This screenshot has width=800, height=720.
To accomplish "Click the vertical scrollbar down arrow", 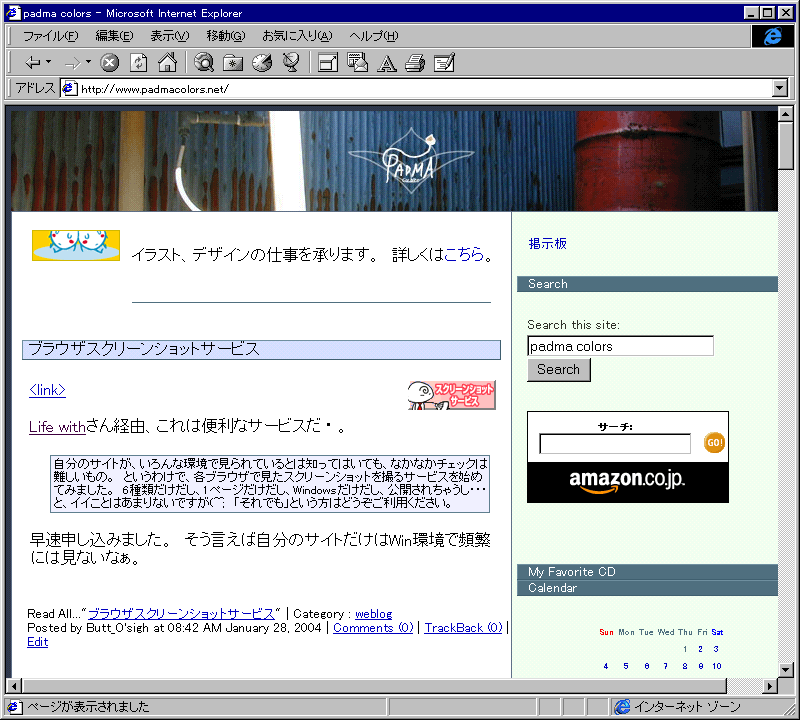I will tap(786, 669).
